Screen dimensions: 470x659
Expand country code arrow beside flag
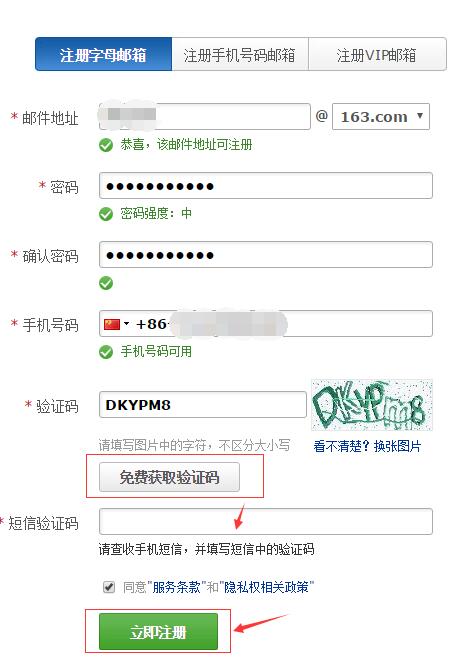[127, 324]
